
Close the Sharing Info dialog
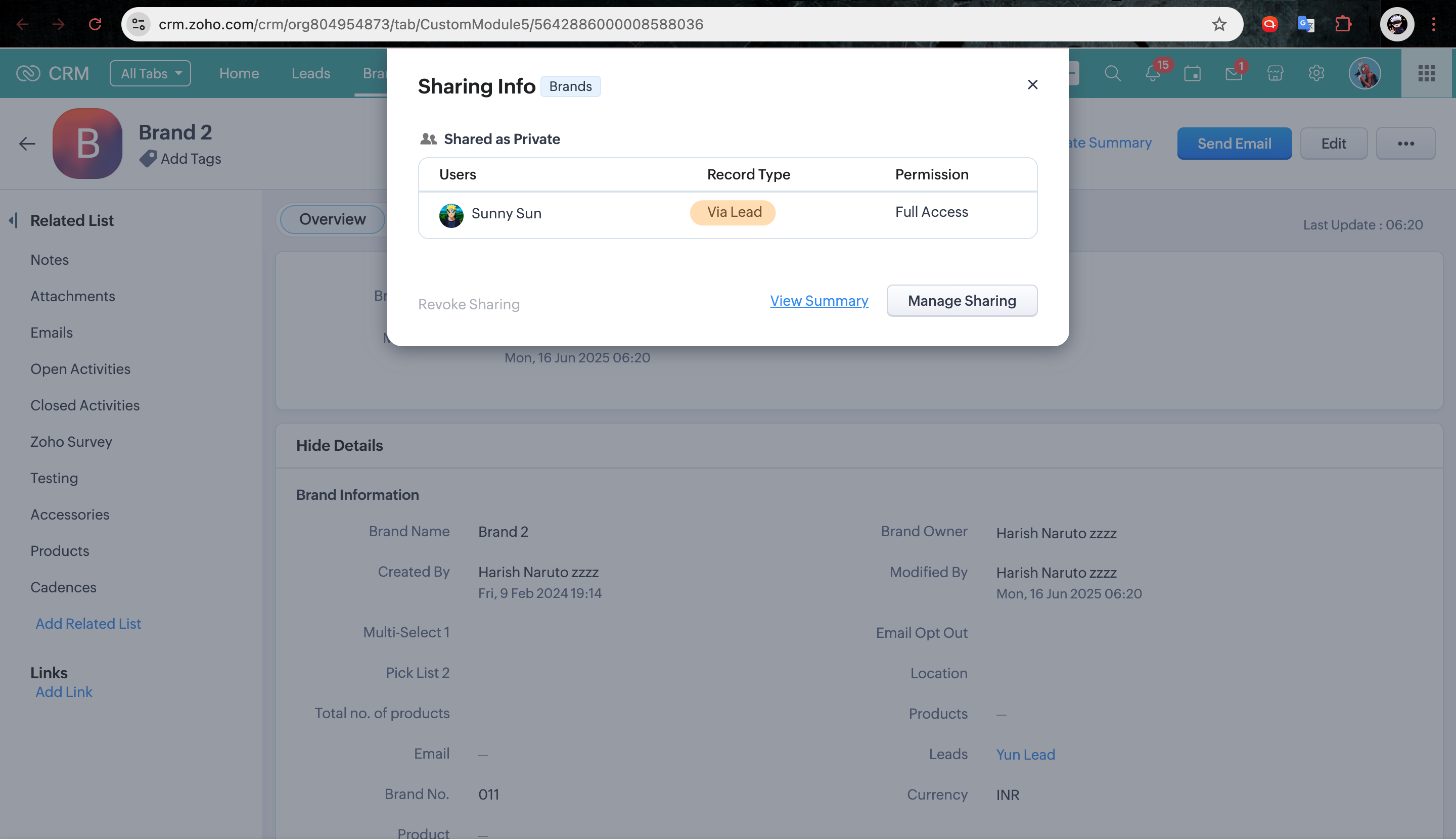(x=1032, y=85)
